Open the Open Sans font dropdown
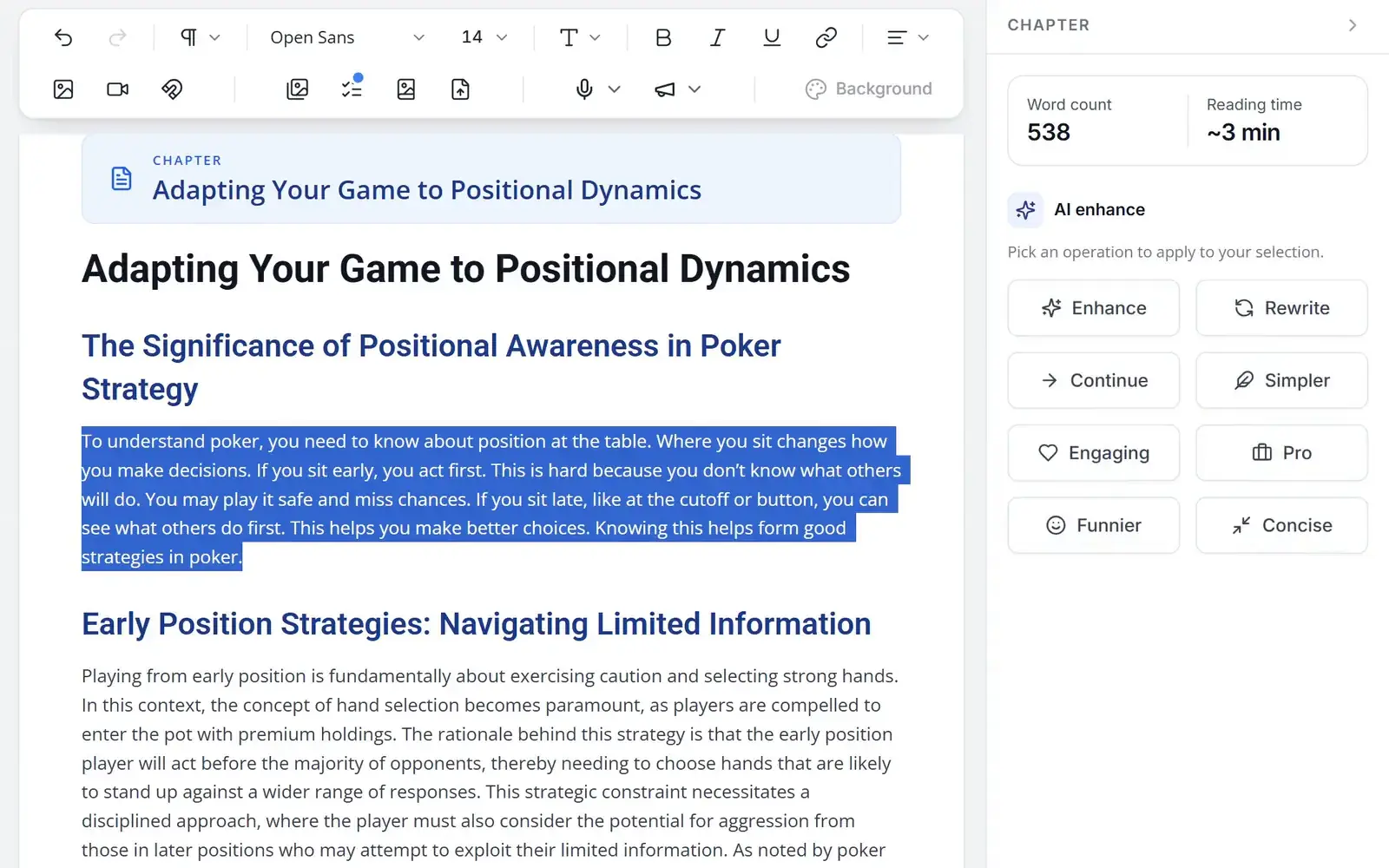 tap(346, 37)
